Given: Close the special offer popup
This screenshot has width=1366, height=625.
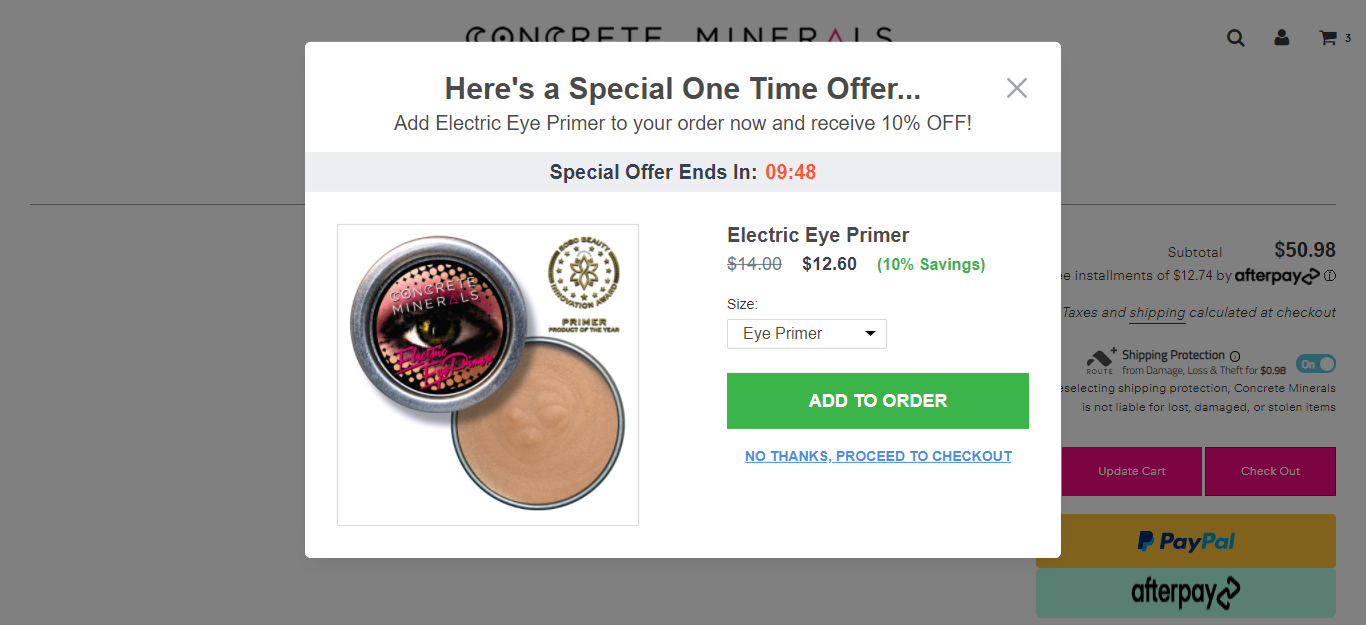Looking at the screenshot, I should (x=1016, y=88).
